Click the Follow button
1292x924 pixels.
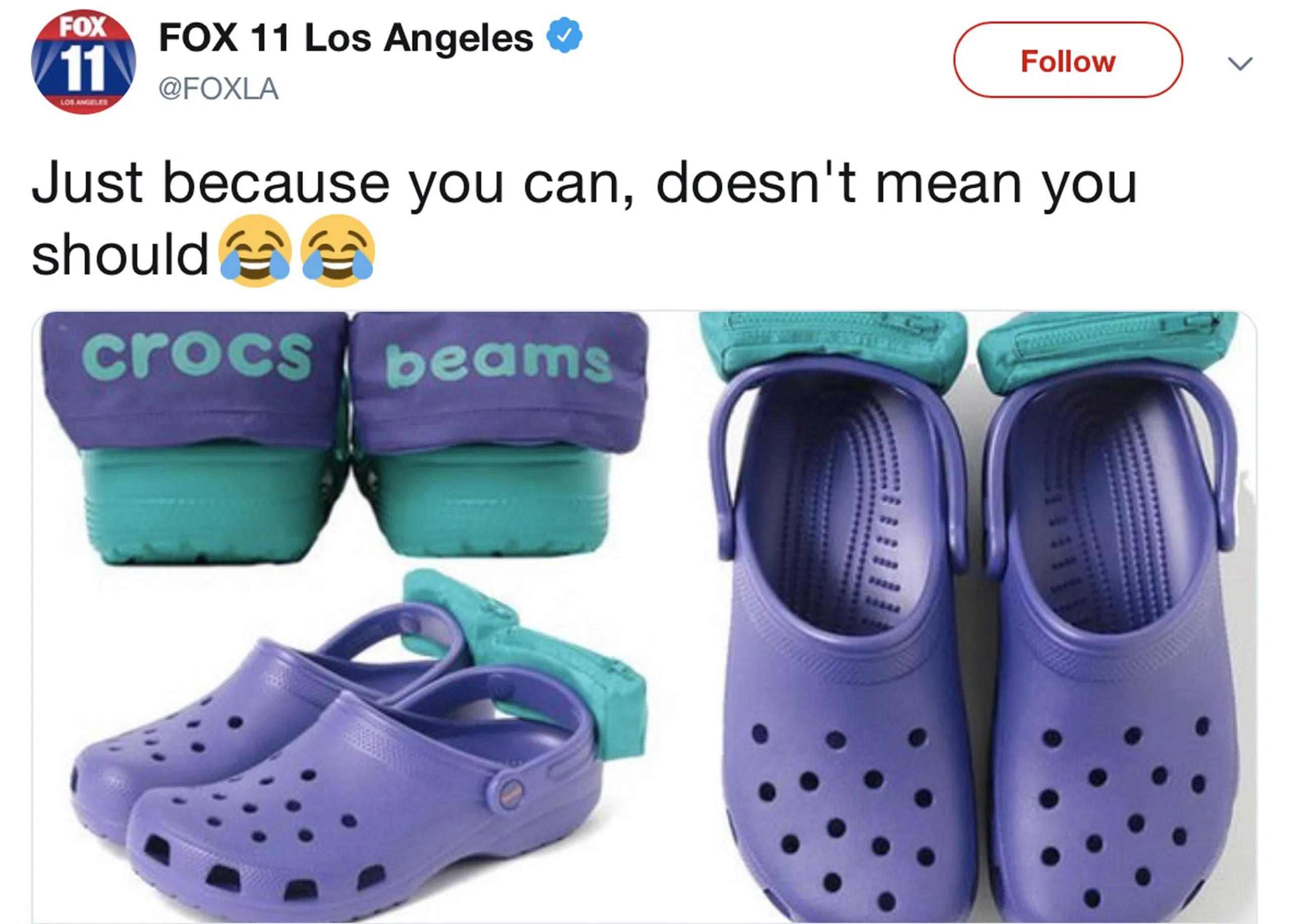1068,61
